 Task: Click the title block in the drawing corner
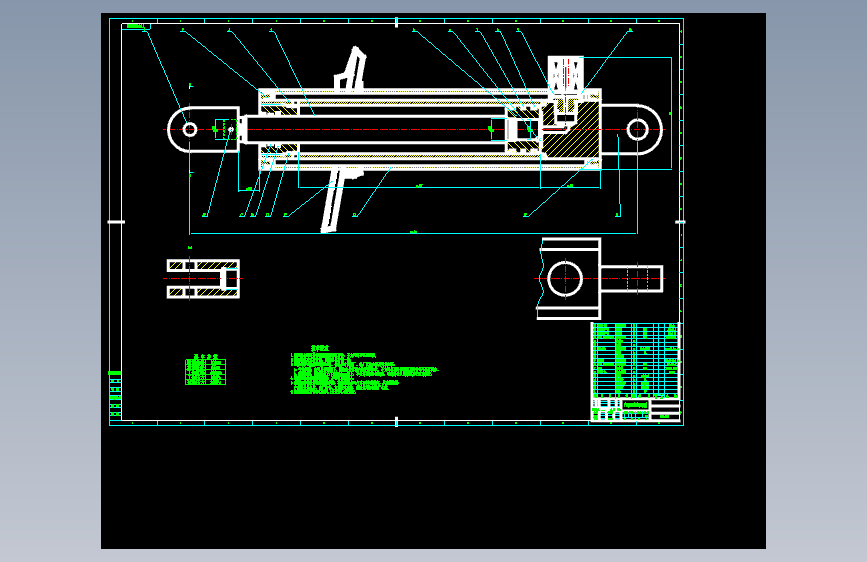(636, 410)
